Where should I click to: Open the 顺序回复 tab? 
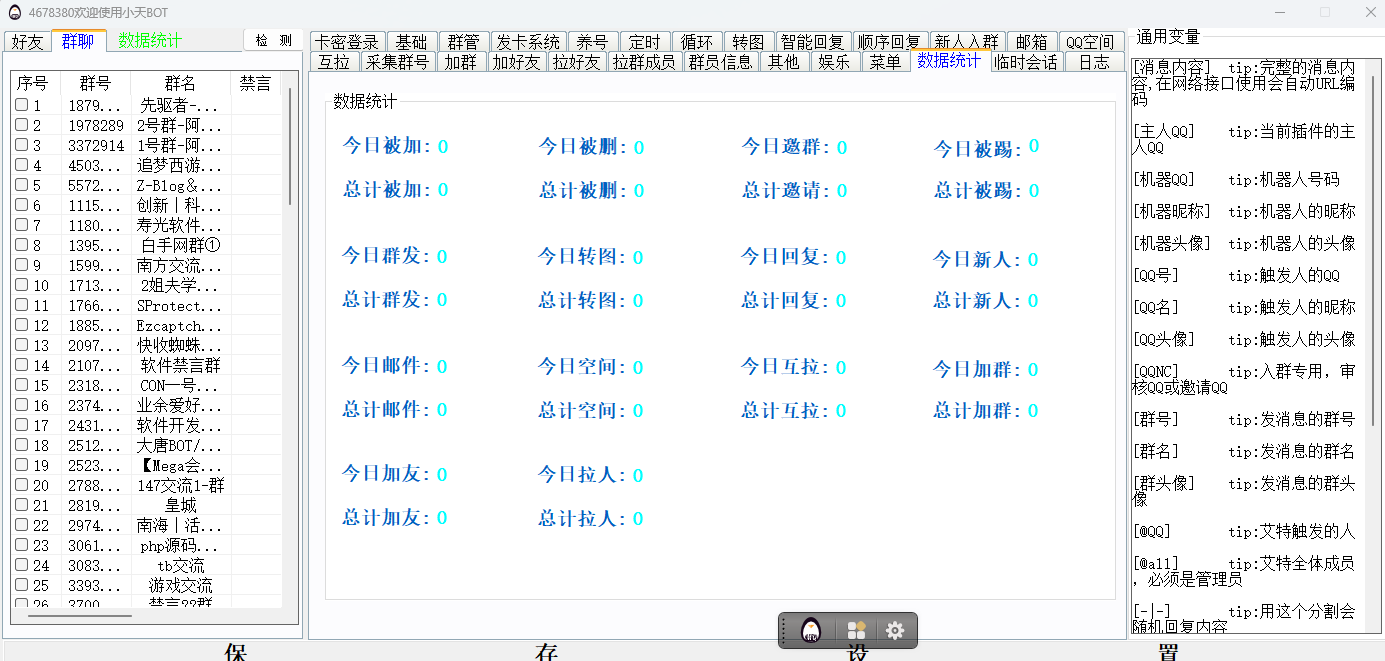point(890,42)
